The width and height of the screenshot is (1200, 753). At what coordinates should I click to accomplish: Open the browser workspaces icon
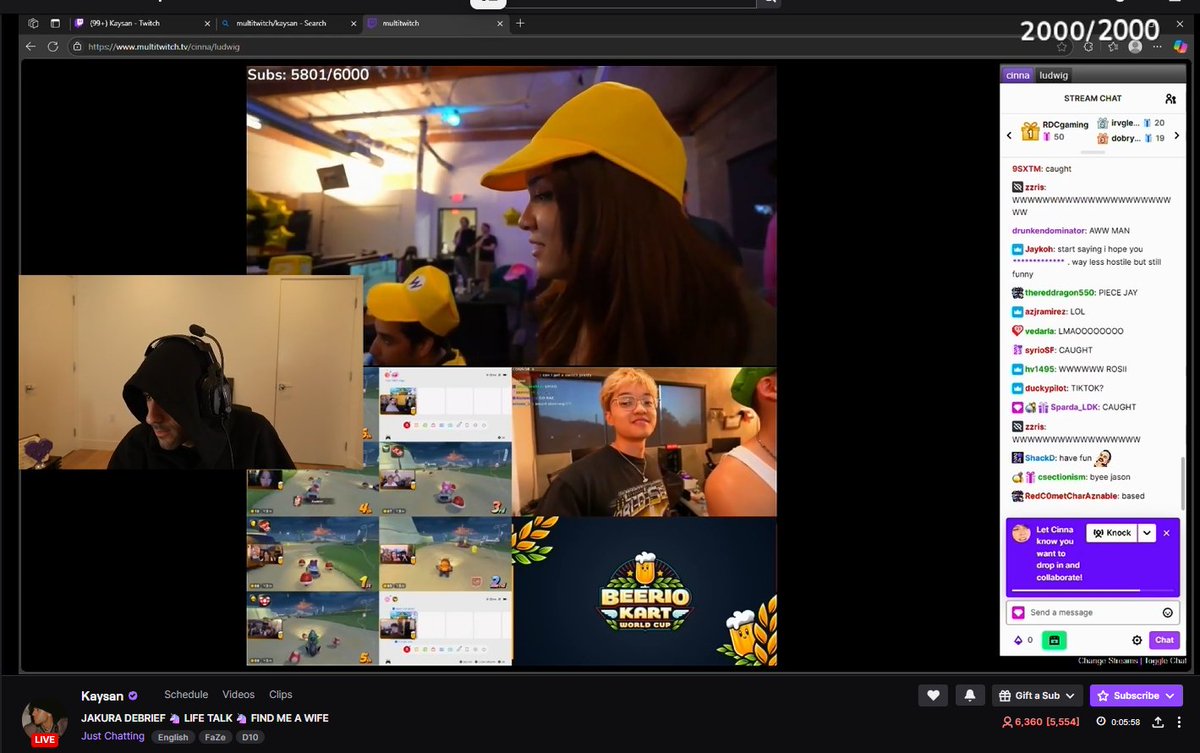pos(33,23)
